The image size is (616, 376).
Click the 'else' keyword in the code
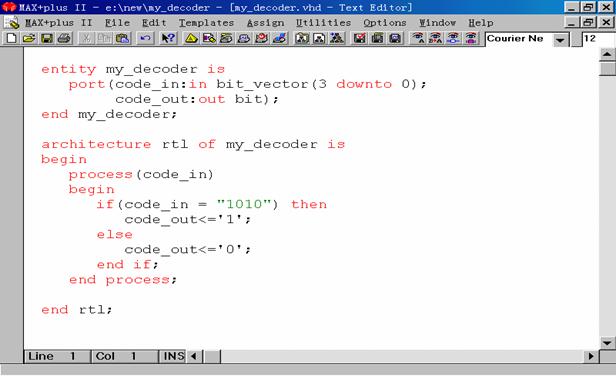(x=115, y=235)
